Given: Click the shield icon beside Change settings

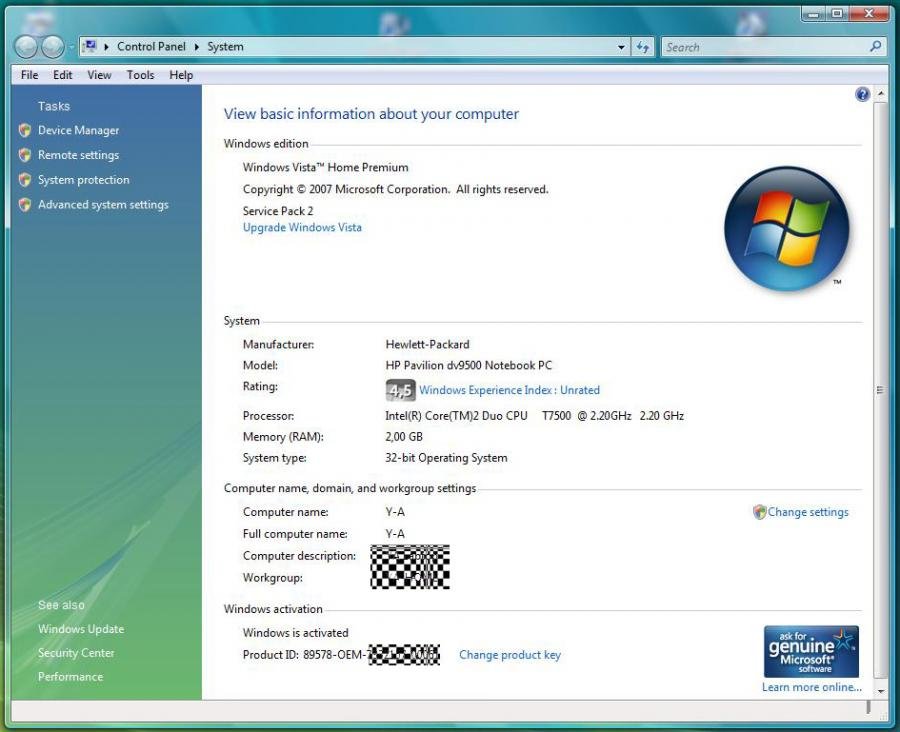Looking at the screenshot, I should pyautogui.click(x=759, y=512).
